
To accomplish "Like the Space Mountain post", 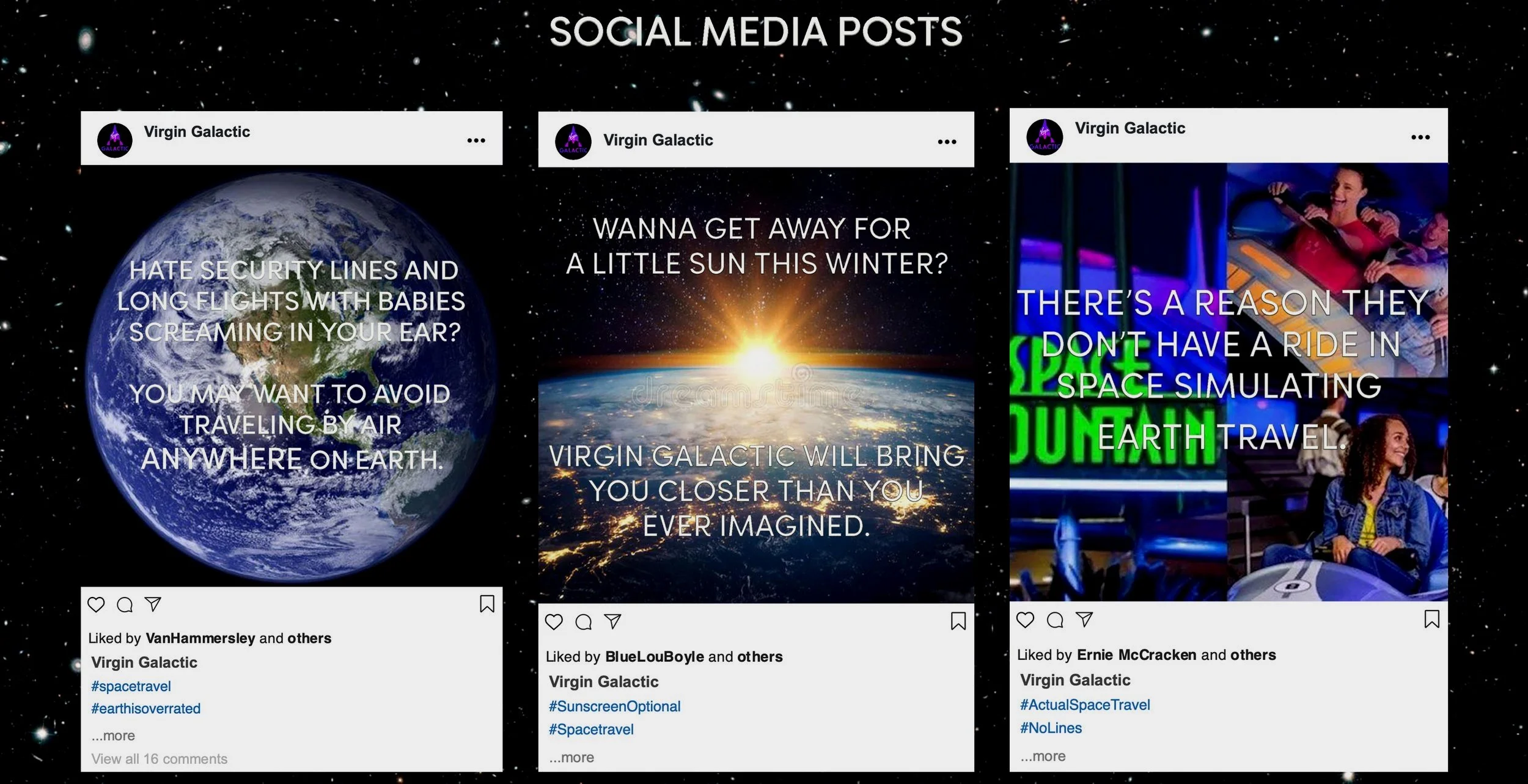I will pos(1025,620).
